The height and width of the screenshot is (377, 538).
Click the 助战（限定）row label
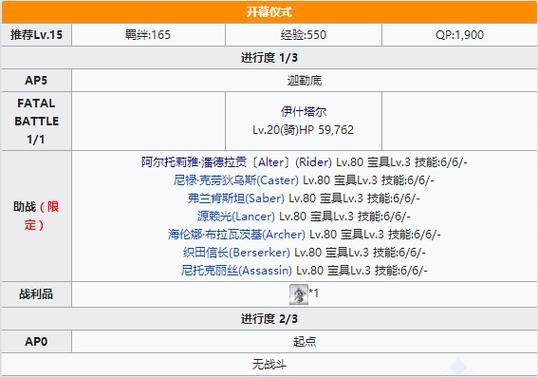tap(36, 216)
